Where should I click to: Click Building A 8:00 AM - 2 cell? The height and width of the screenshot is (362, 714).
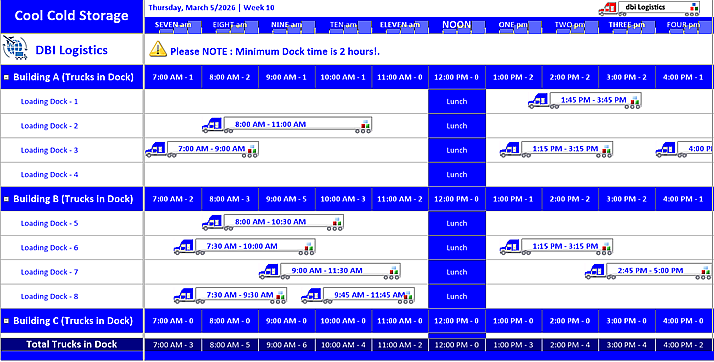pyautogui.click(x=230, y=77)
